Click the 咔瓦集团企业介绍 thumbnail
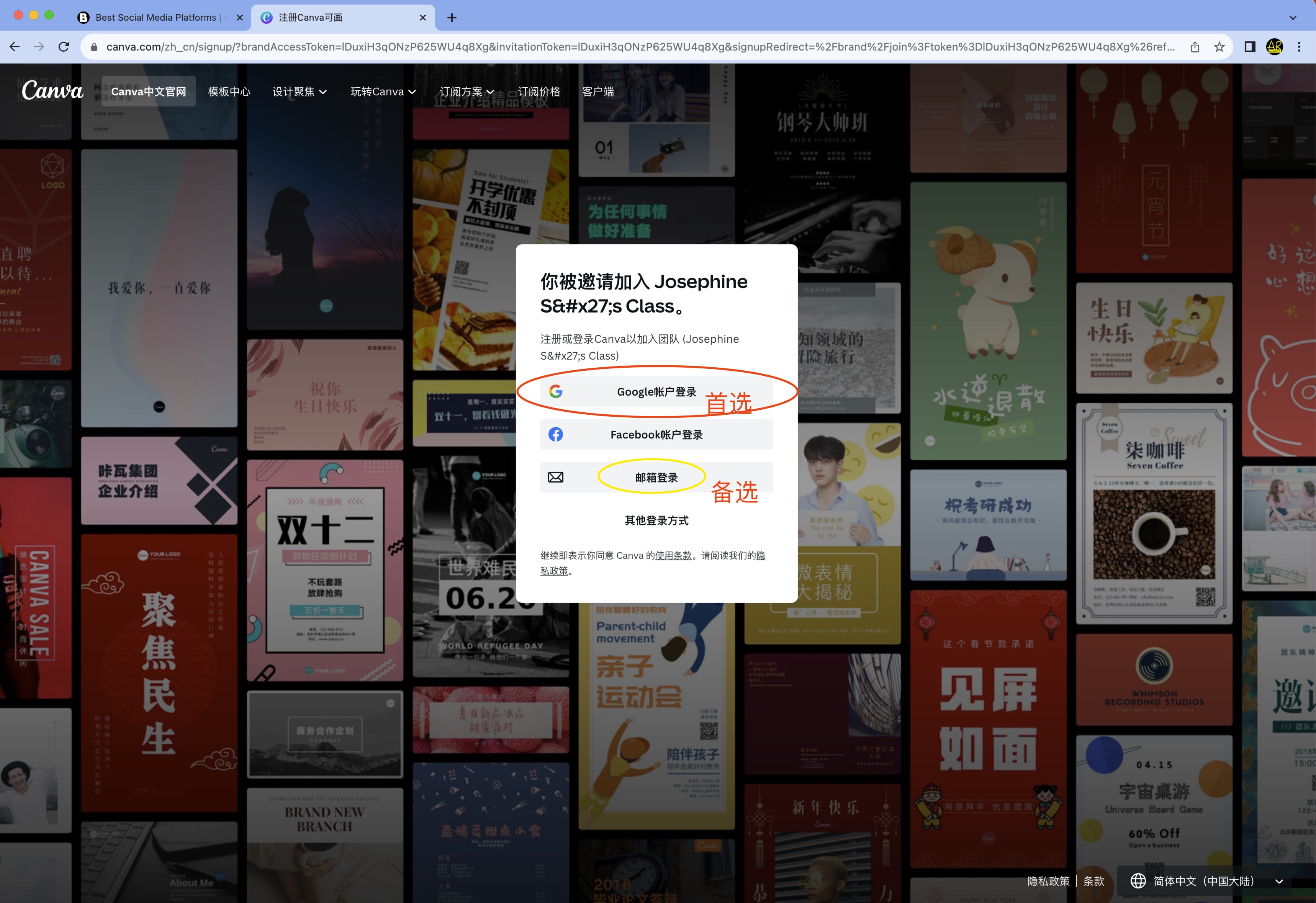 (159, 481)
